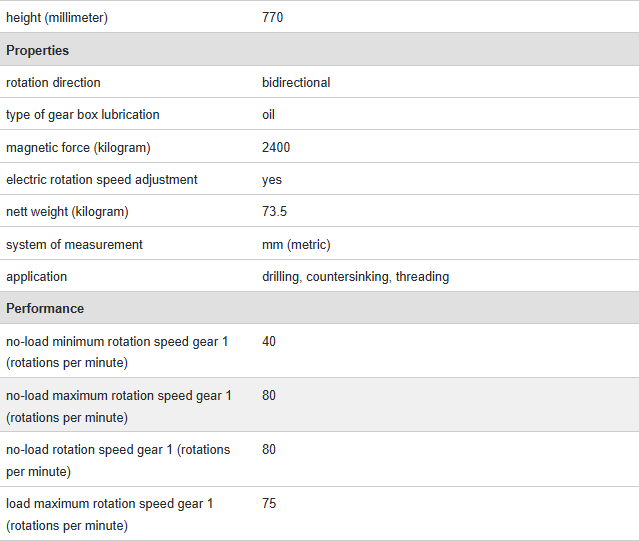Click the 75 rotations per minute value
This screenshot has width=639, height=541.
(269, 503)
